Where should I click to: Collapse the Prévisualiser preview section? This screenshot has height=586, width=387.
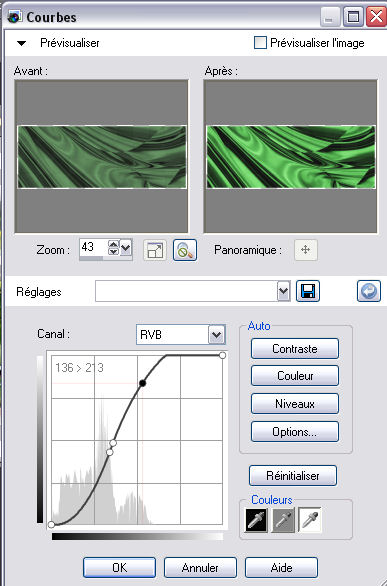coord(22,43)
